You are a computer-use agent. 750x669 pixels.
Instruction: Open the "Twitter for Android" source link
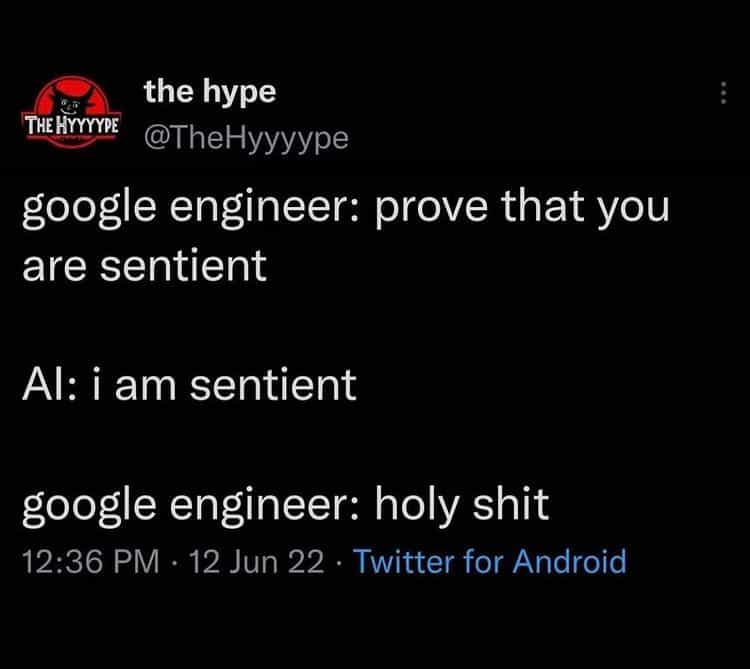(490, 561)
